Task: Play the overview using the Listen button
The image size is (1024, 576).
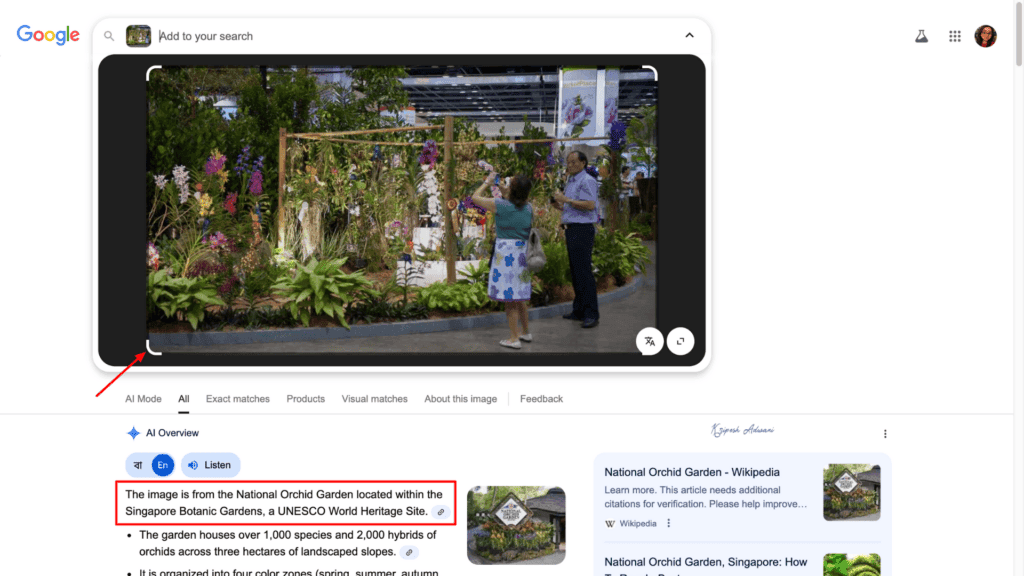Action: [210, 464]
